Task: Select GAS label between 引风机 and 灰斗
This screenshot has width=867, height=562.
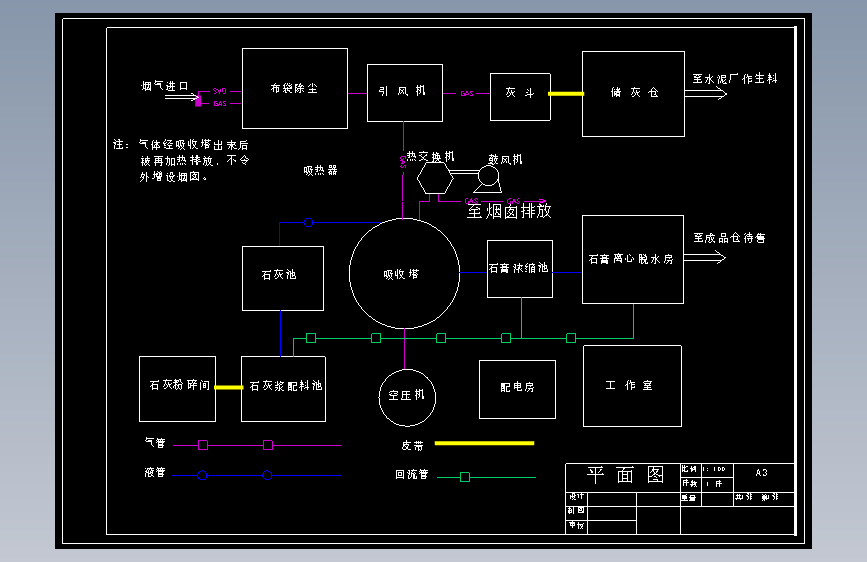Action: pos(467,93)
